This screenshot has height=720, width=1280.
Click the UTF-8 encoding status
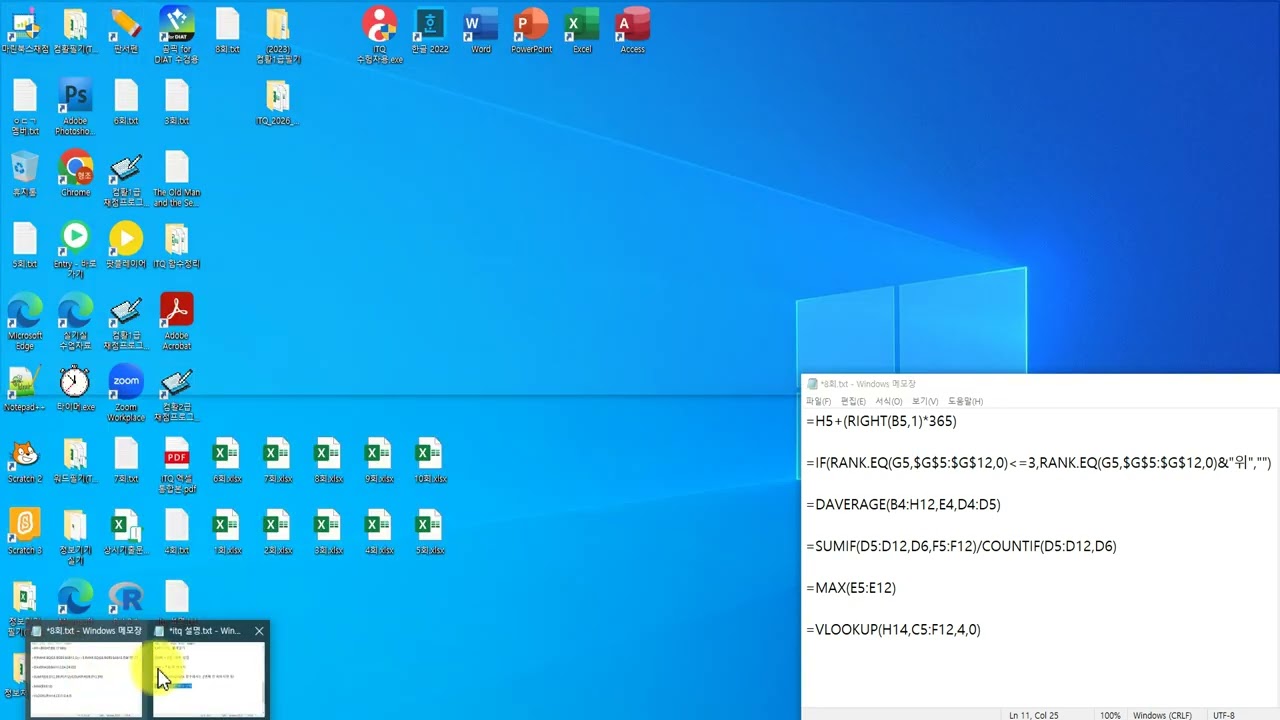pyautogui.click(x=1224, y=715)
